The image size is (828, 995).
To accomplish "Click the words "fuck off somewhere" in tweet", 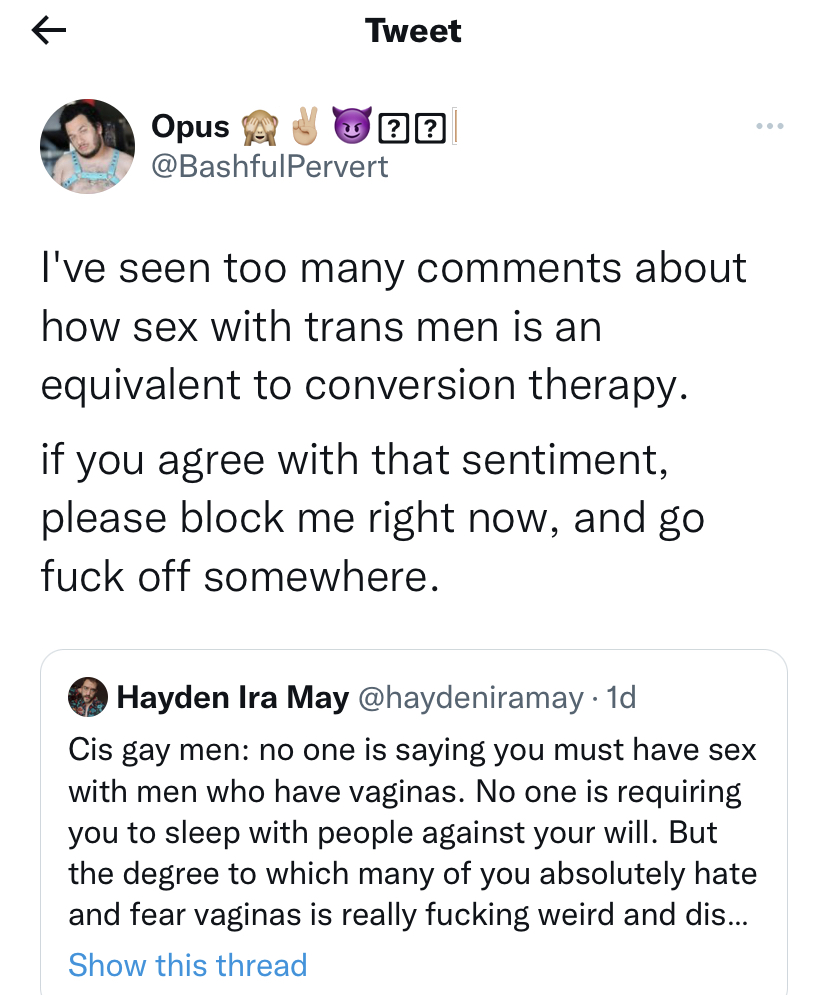I will (x=240, y=576).
